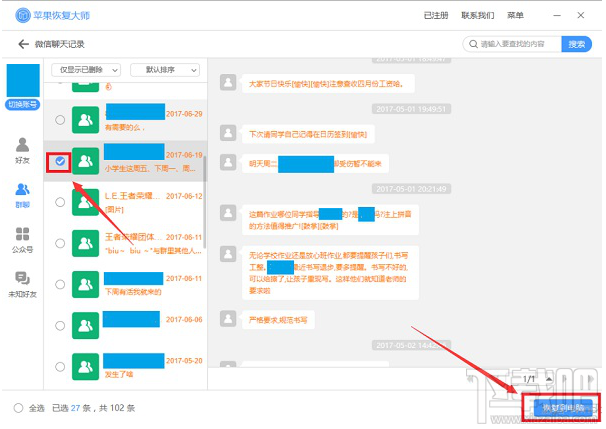Click the magnifier icon in search box
Image resolution: width=606 pixels, height=429 pixels.
click(x=473, y=44)
